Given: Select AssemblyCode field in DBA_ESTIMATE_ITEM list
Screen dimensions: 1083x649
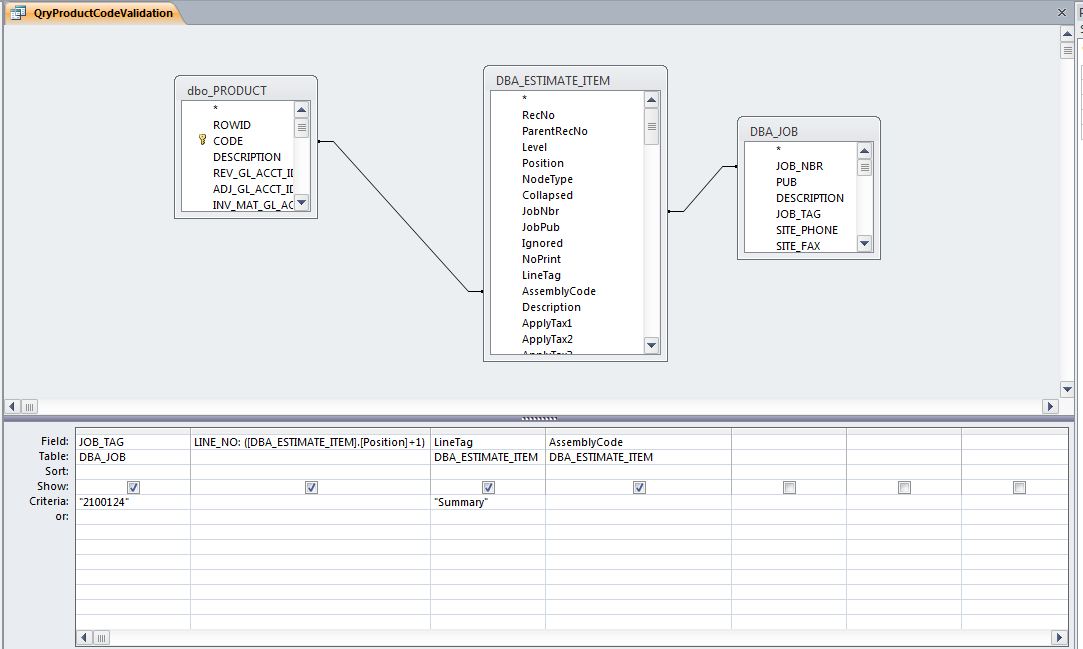Looking at the screenshot, I should coord(559,291).
